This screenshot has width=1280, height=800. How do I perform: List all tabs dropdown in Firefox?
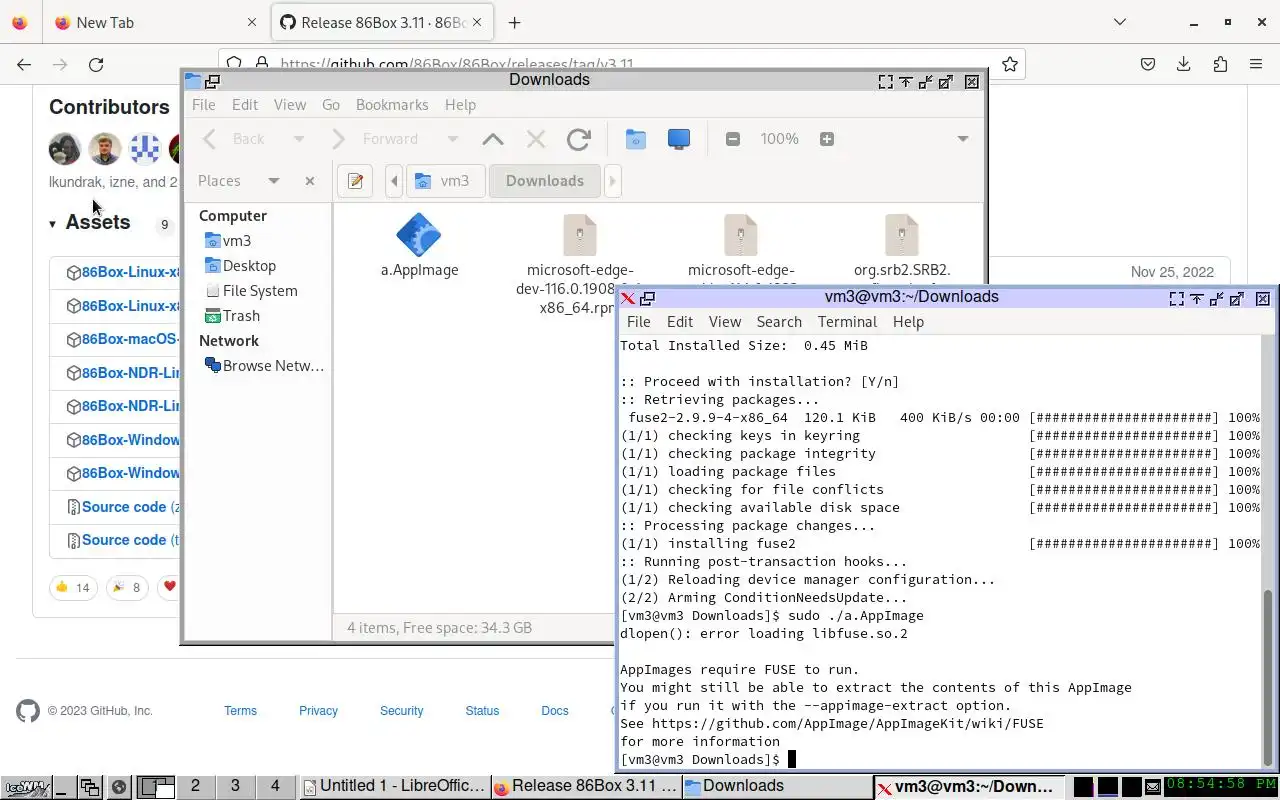[1120, 23]
